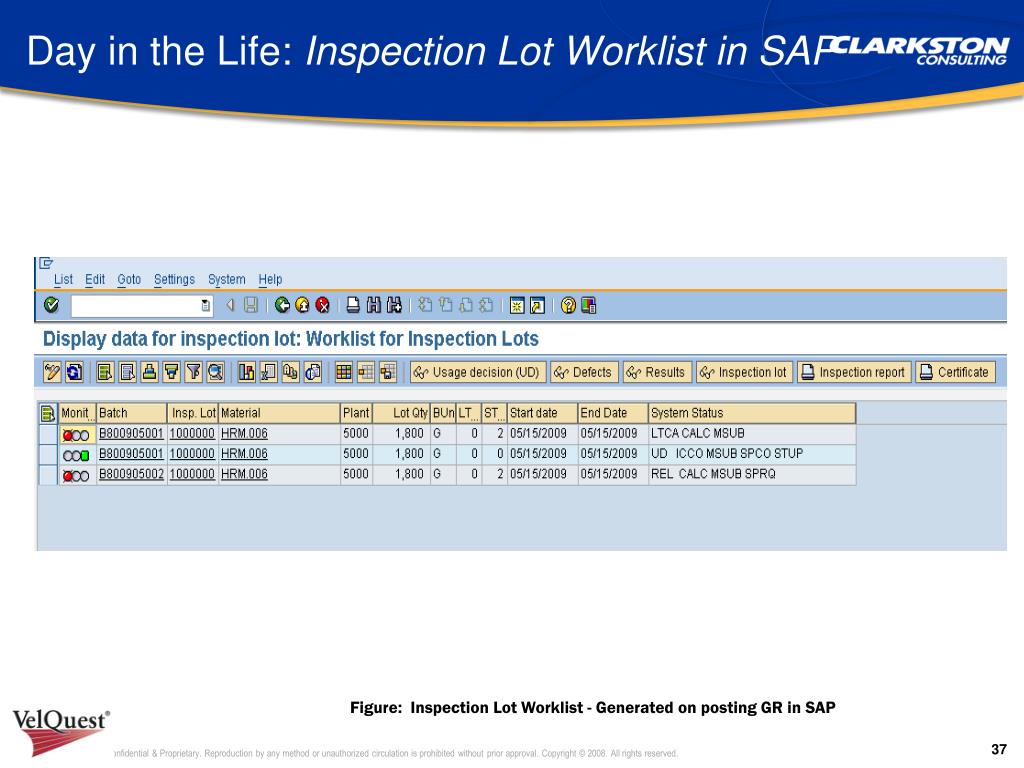Click the Refresh icon in application toolbar

(74, 372)
